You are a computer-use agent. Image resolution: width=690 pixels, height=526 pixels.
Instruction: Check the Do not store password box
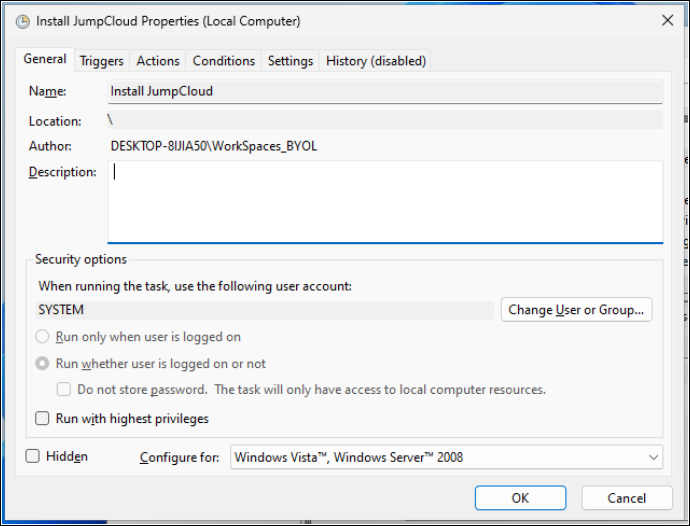tap(64, 390)
